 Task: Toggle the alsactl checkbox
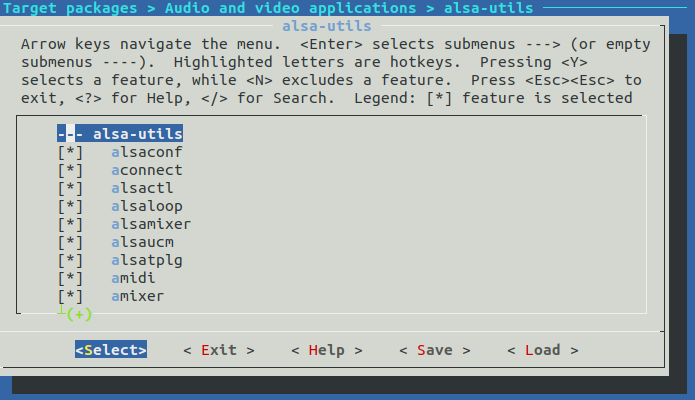(70, 188)
